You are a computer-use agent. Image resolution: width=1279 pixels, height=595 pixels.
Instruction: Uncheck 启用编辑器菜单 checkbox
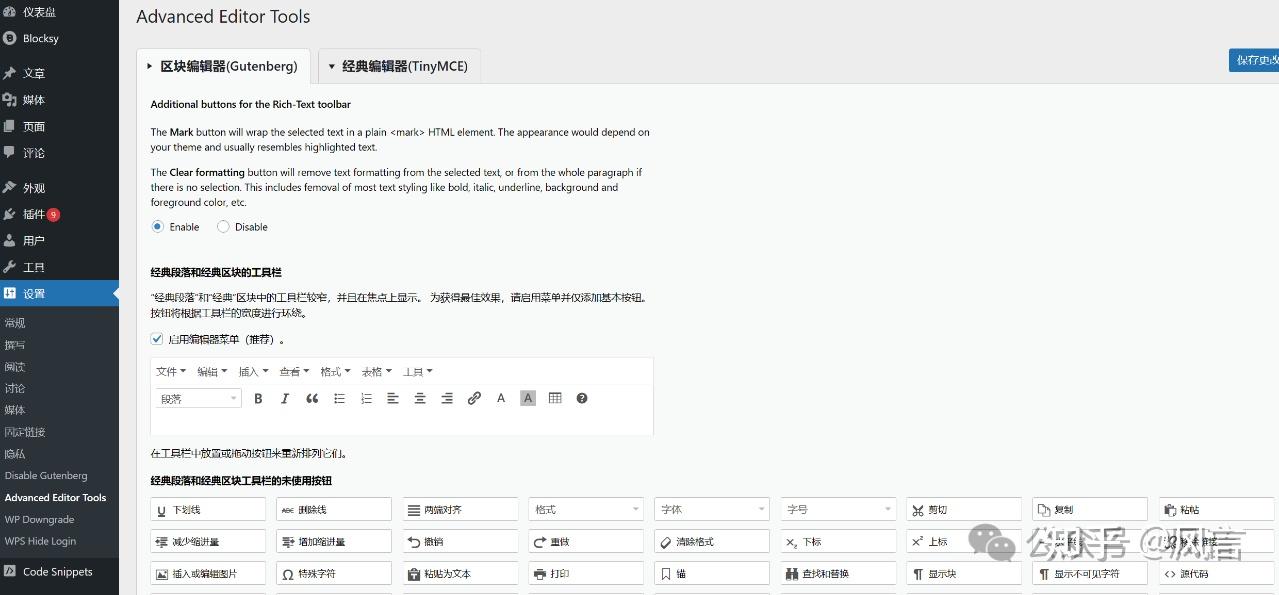156,338
